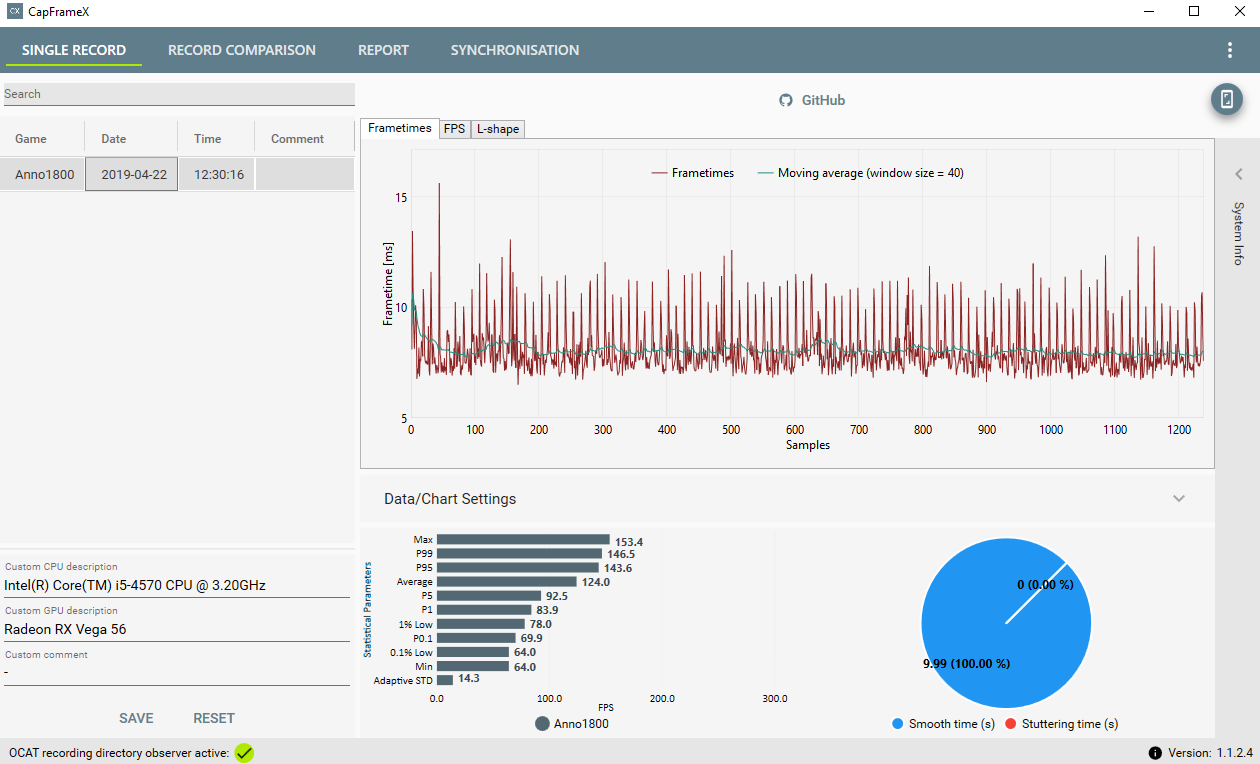The image size is (1260, 764).
Task: Click the 1% Low 78.0 bar
Action: coord(481,623)
